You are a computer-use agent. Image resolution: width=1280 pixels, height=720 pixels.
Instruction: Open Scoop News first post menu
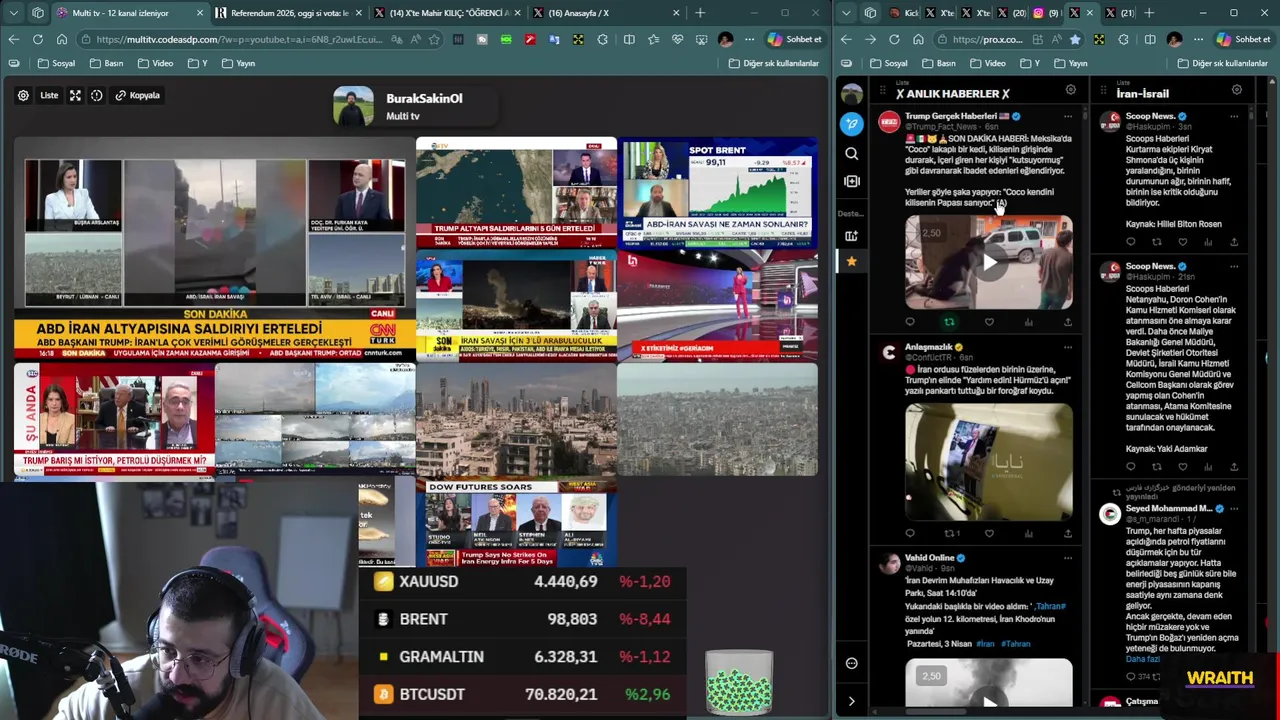click(1234, 116)
